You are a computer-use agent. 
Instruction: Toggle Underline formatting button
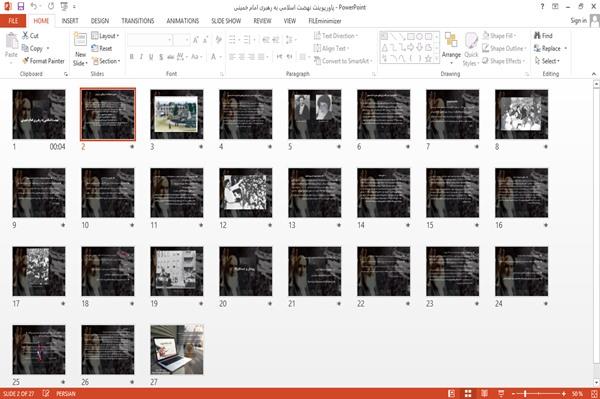click(x=151, y=57)
